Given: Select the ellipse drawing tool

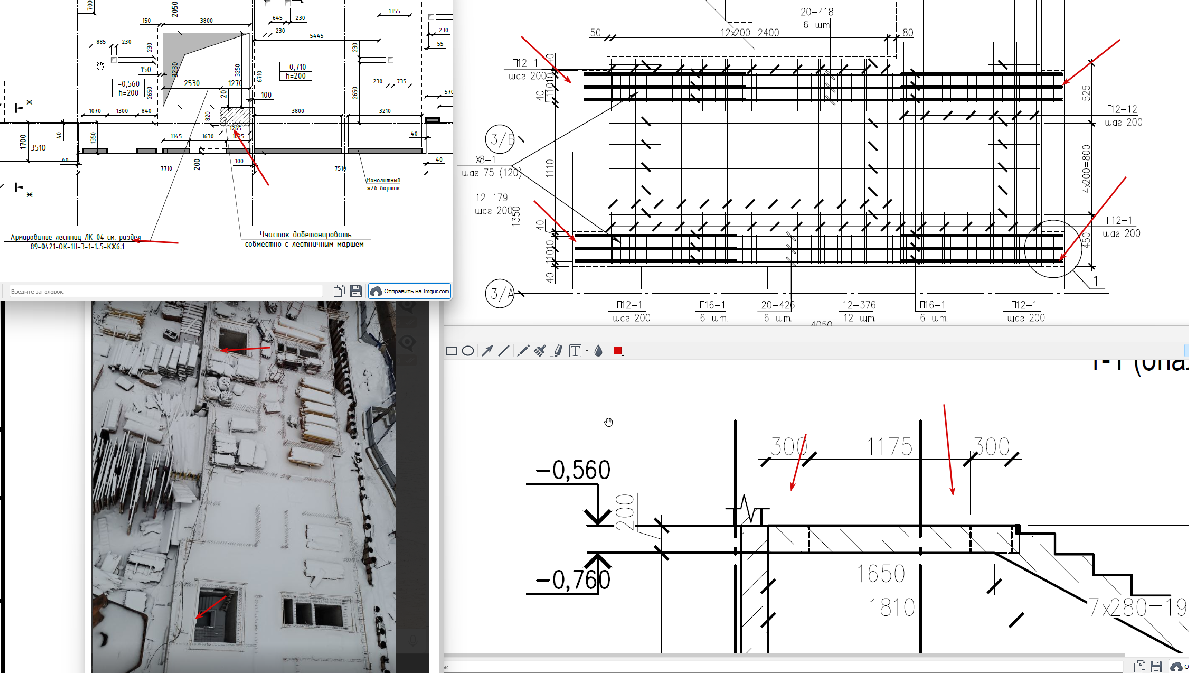Looking at the screenshot, I should pos(468,351).
